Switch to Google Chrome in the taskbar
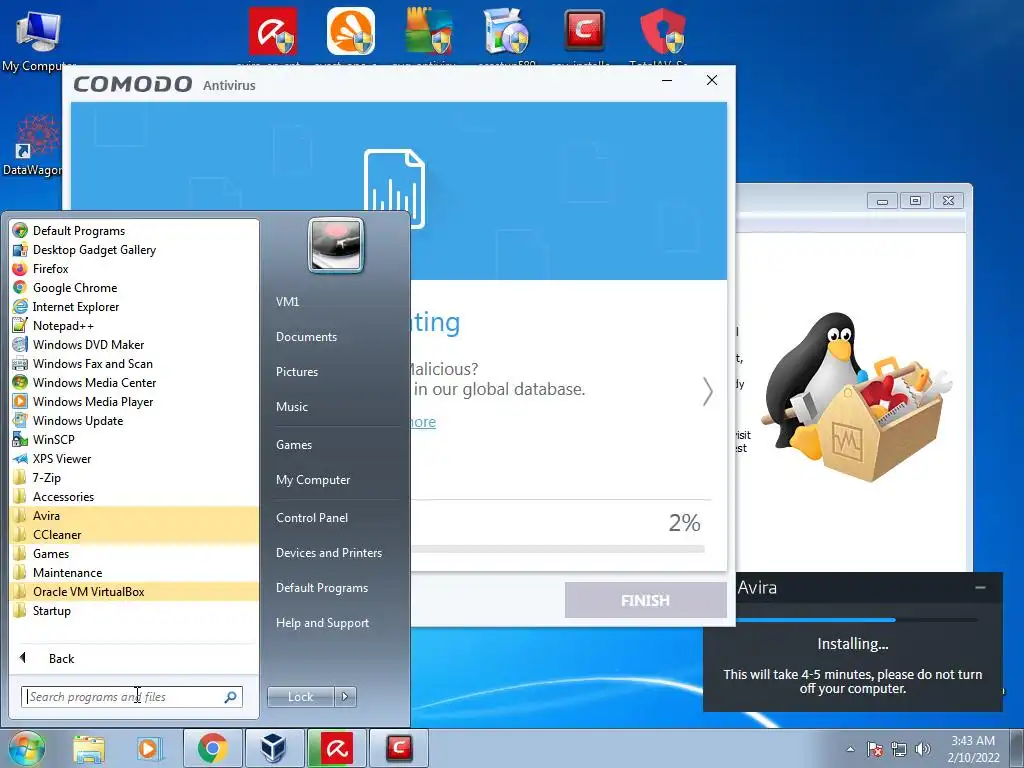The height and width of the screenshot is (768, 1024). pyautogui.click(x=213, y=748)
